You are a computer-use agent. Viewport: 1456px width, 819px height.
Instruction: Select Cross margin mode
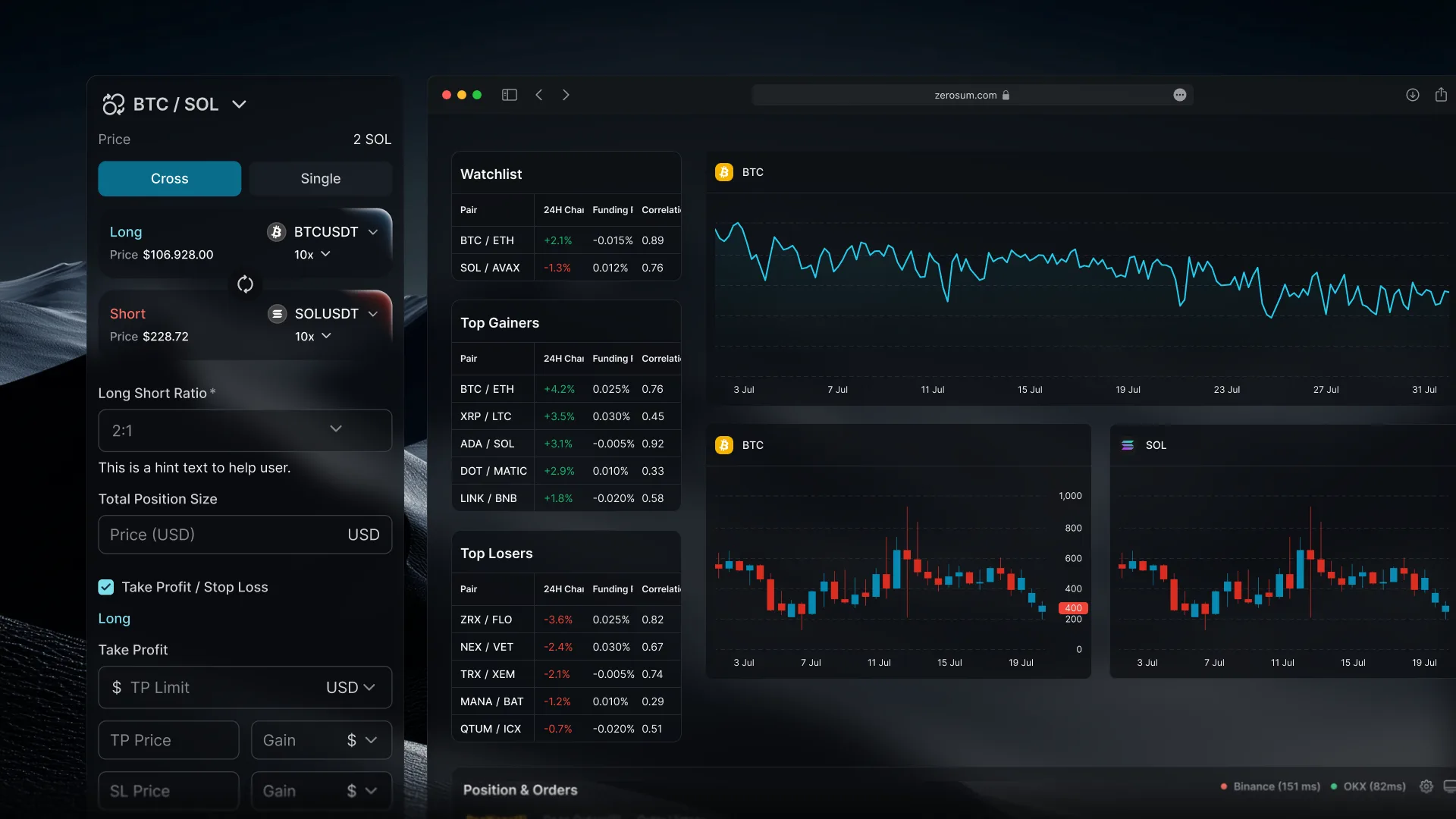point(169,178)
